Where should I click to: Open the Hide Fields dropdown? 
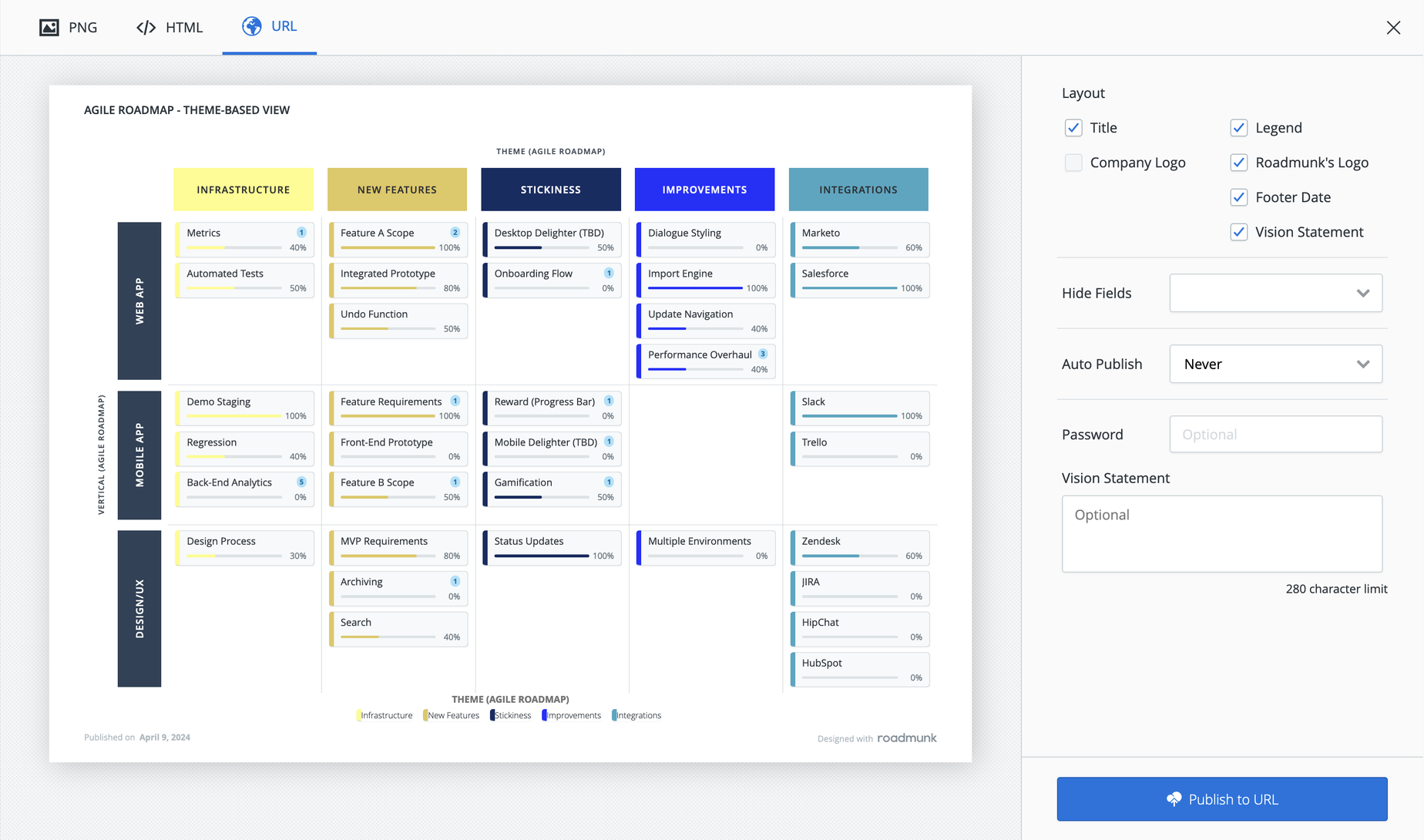pos(1275,293)
